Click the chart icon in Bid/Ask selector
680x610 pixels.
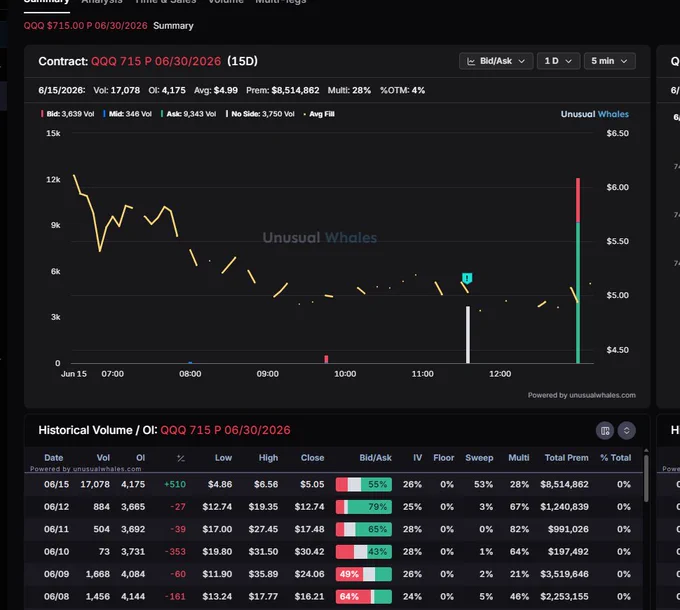click(471, 61)
